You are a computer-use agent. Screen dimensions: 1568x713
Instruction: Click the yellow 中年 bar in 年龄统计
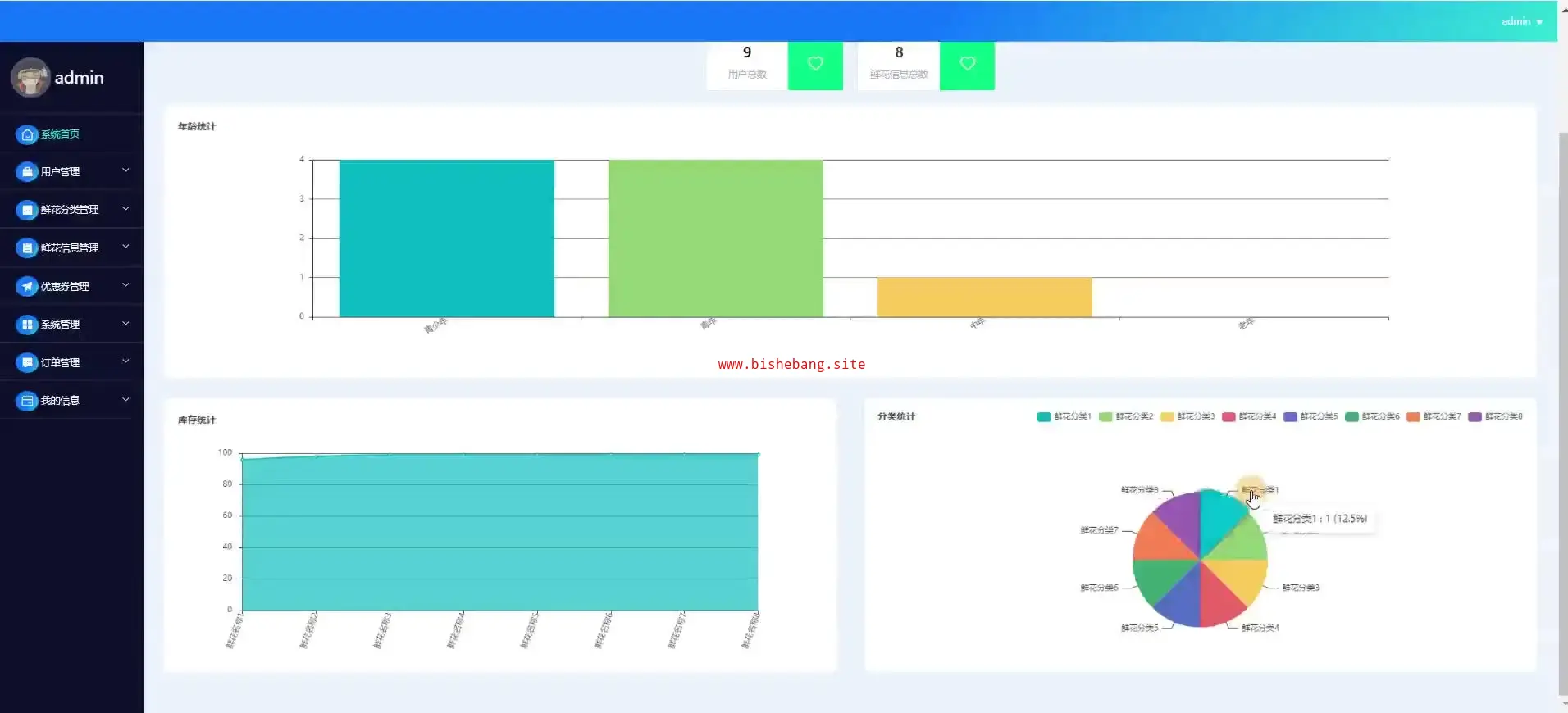tap(984, 297)
